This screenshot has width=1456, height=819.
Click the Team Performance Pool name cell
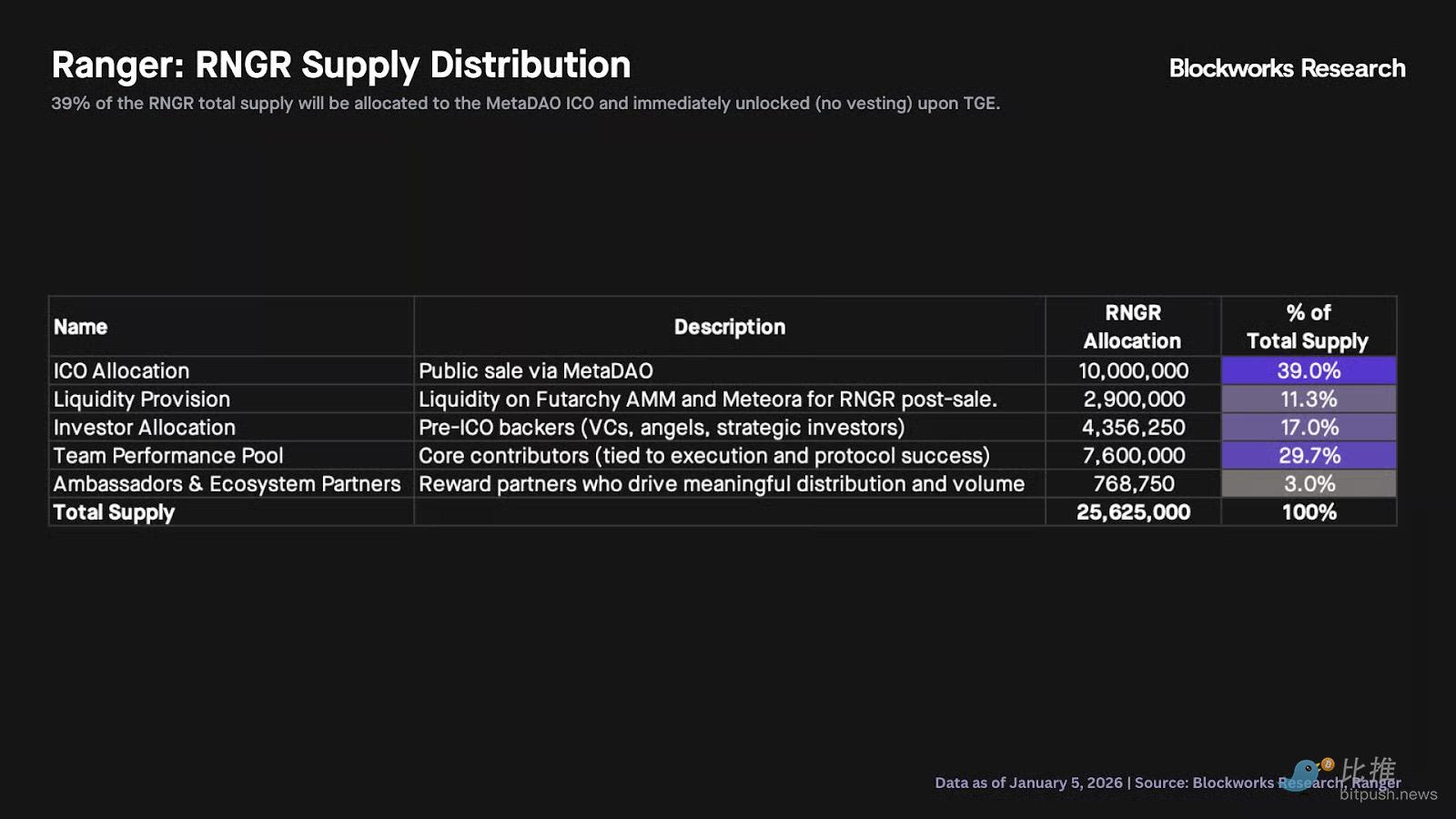tap(168, 455)
